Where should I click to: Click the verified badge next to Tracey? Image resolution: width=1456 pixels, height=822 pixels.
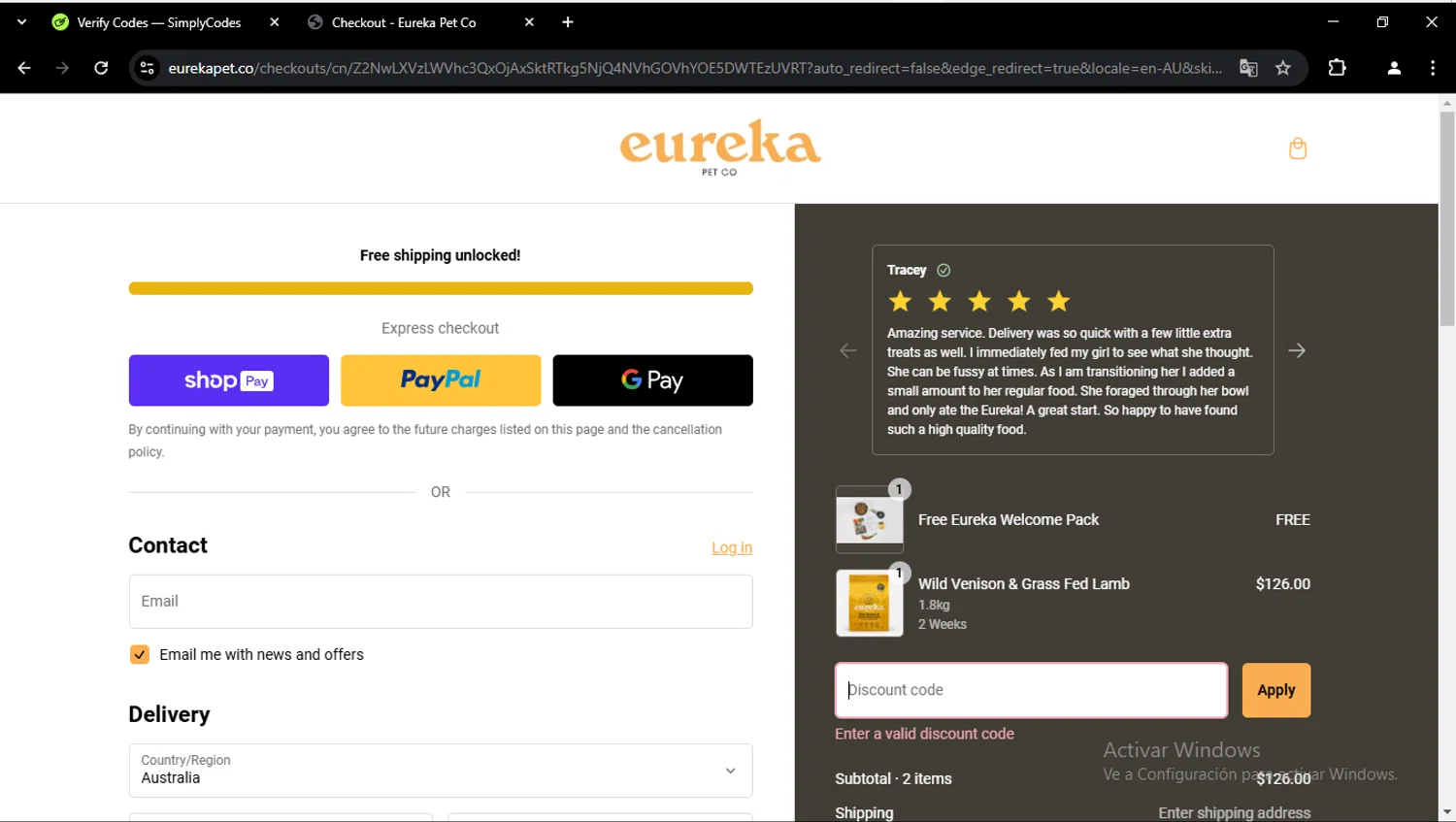click(x=943, y=270)
